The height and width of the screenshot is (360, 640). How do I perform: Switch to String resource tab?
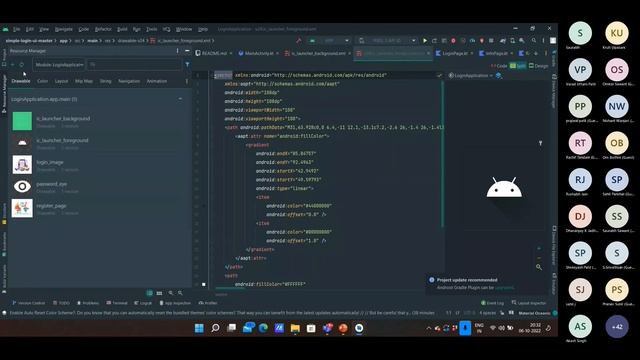tap(105, 81)
